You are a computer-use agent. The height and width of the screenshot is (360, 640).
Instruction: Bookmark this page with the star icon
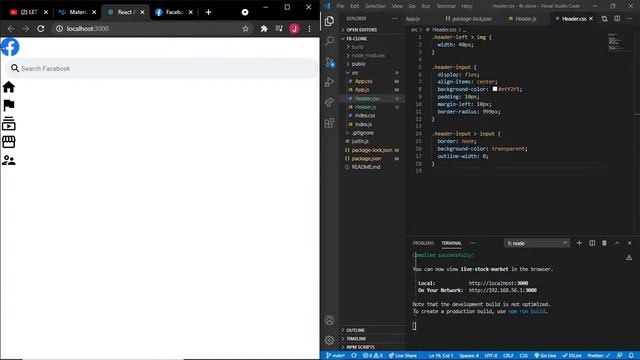click(x=245, y=29)
